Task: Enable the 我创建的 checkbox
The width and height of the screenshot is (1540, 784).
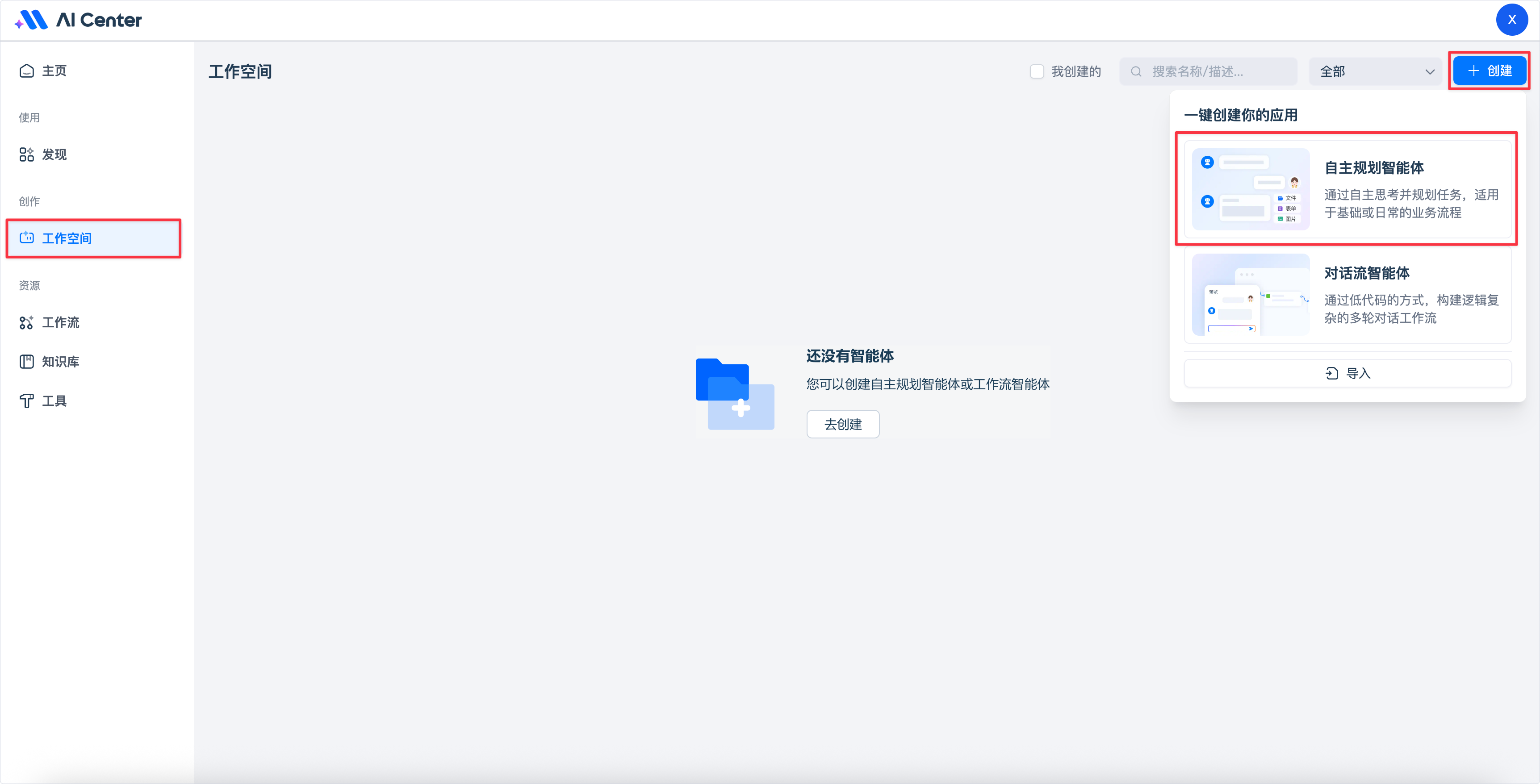Action: [x=1037, y=72]
